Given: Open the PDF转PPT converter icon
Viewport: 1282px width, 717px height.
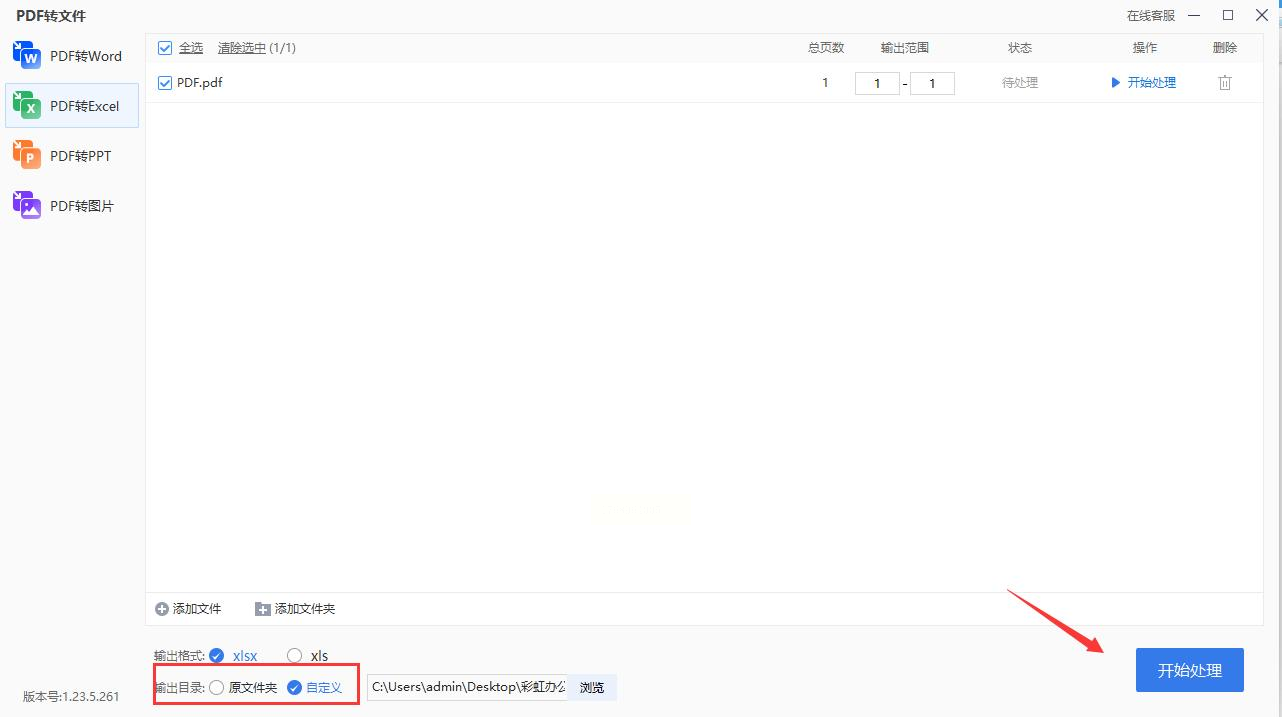Looking at the screenshot, I should tap(27, 155).
